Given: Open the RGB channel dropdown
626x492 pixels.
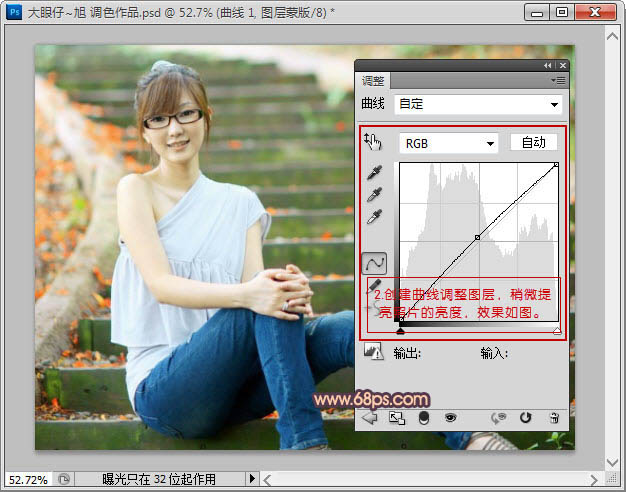Looking at the screenshot, I should (449, 143).
